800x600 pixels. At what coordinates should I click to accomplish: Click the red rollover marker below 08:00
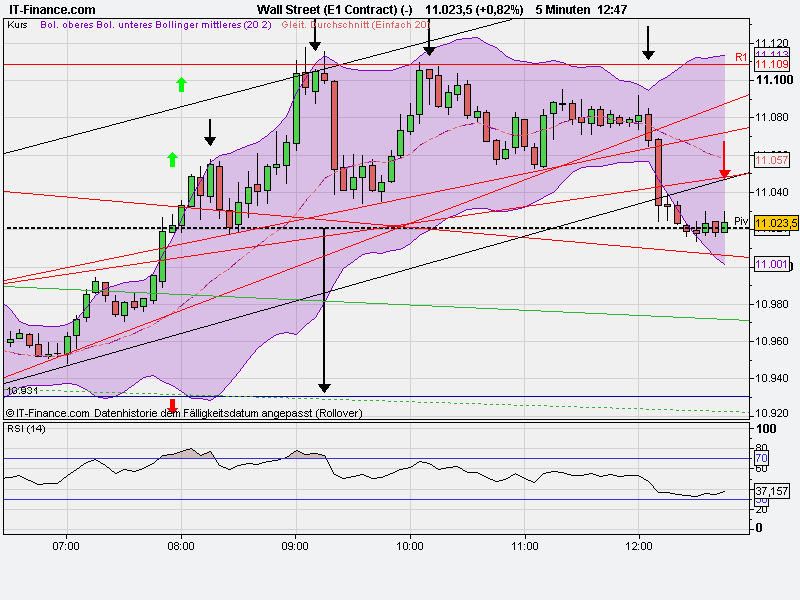coord(172,404)
